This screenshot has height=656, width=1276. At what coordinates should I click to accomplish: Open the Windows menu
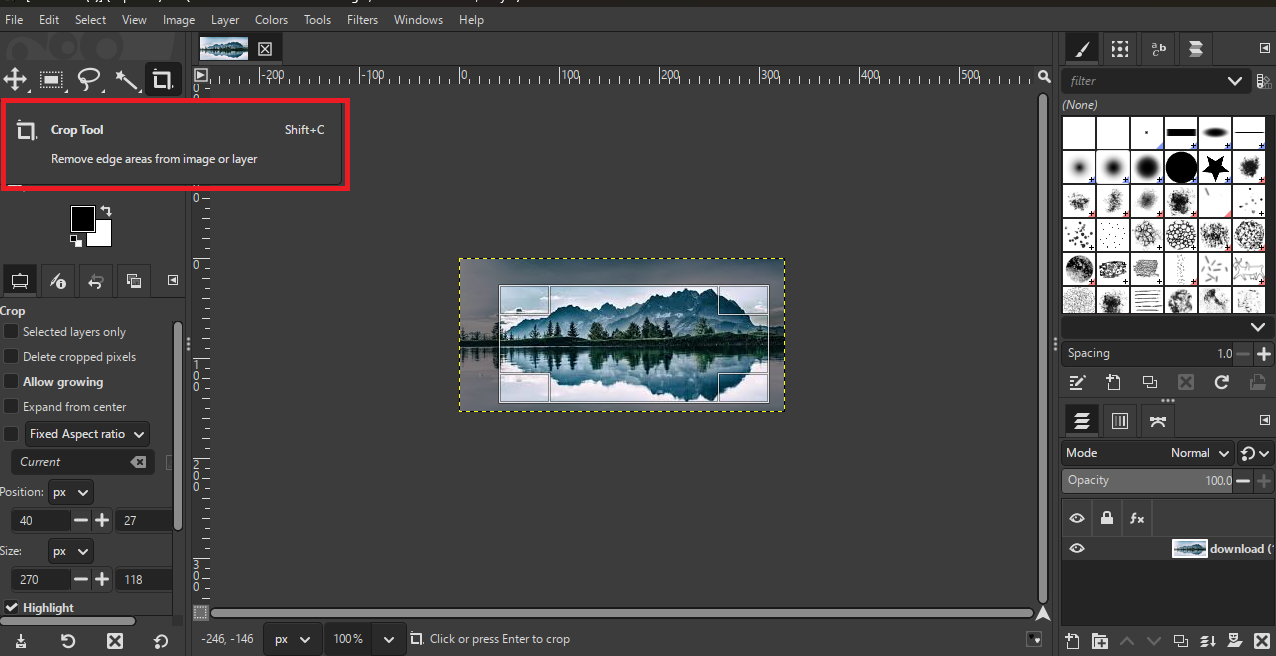[418, 19]
